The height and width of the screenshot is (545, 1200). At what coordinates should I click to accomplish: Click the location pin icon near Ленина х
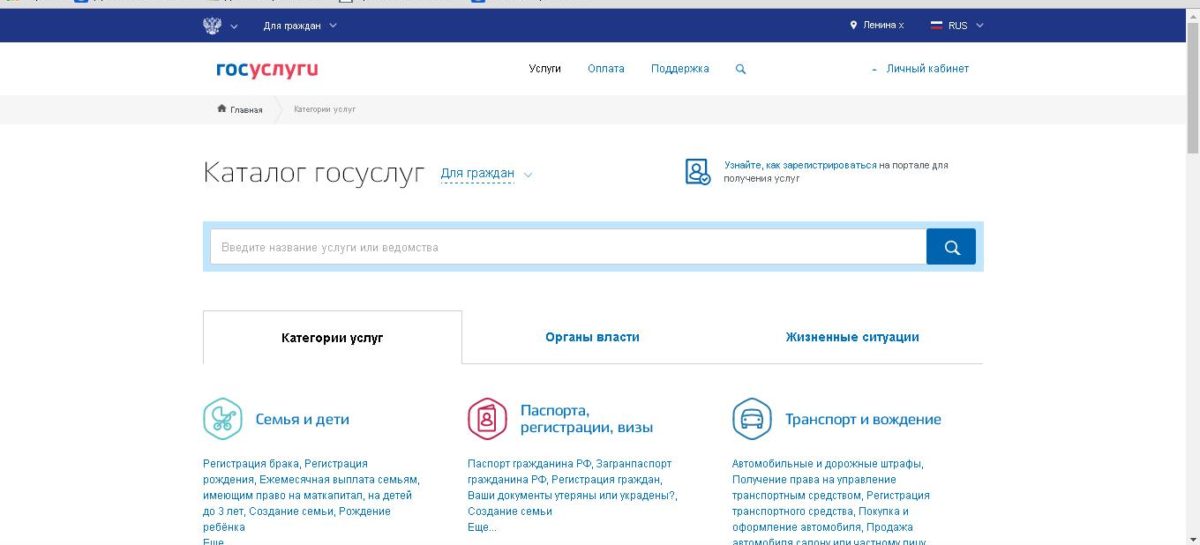coord(853,26)
